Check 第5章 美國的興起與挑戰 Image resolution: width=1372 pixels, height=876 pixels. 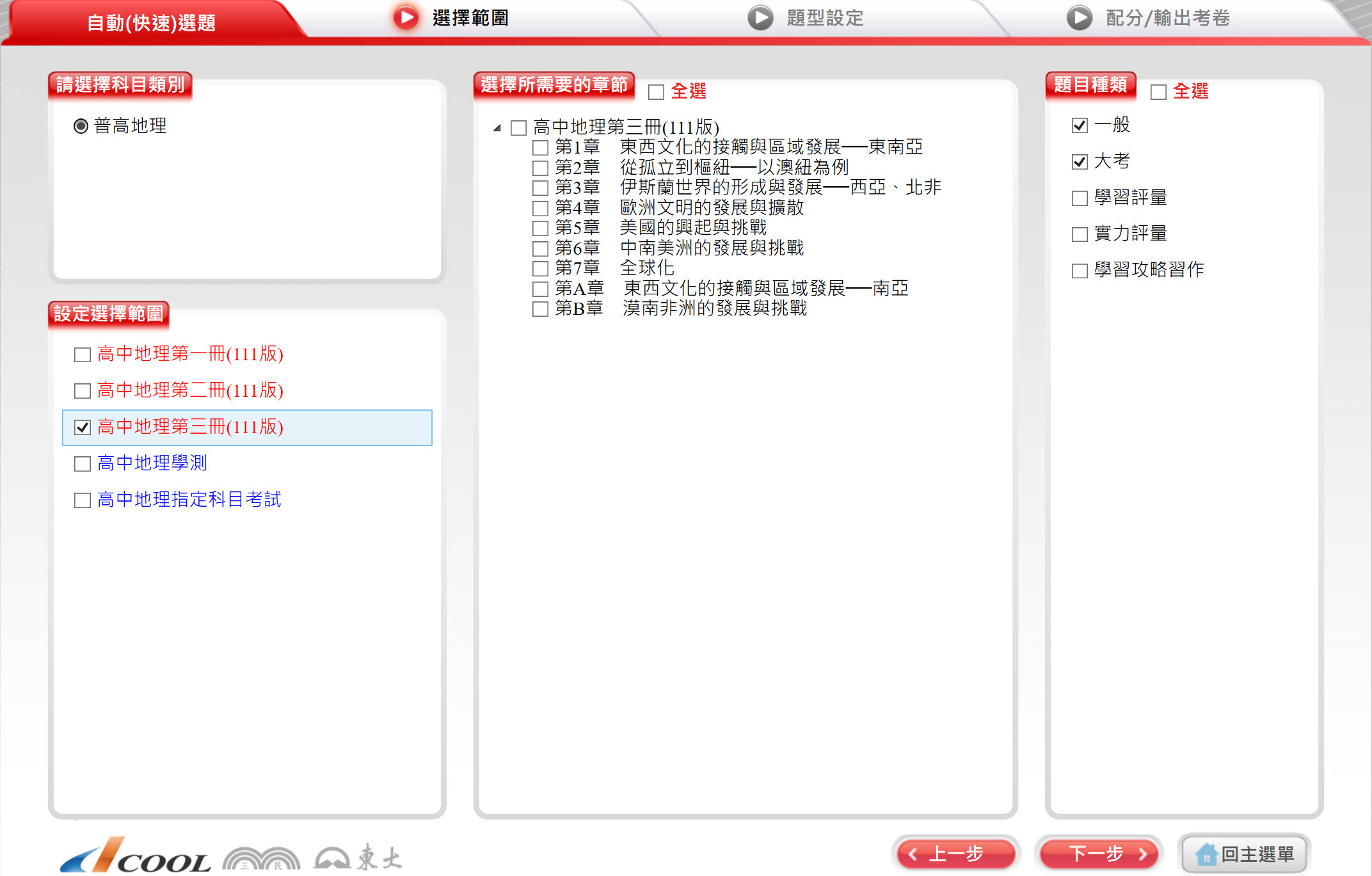(x=541, y=228)
